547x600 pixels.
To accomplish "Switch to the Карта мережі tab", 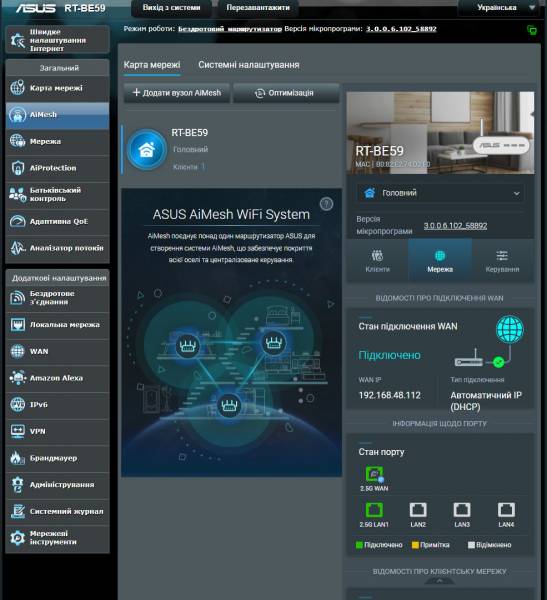I will (x=152, y=65).
